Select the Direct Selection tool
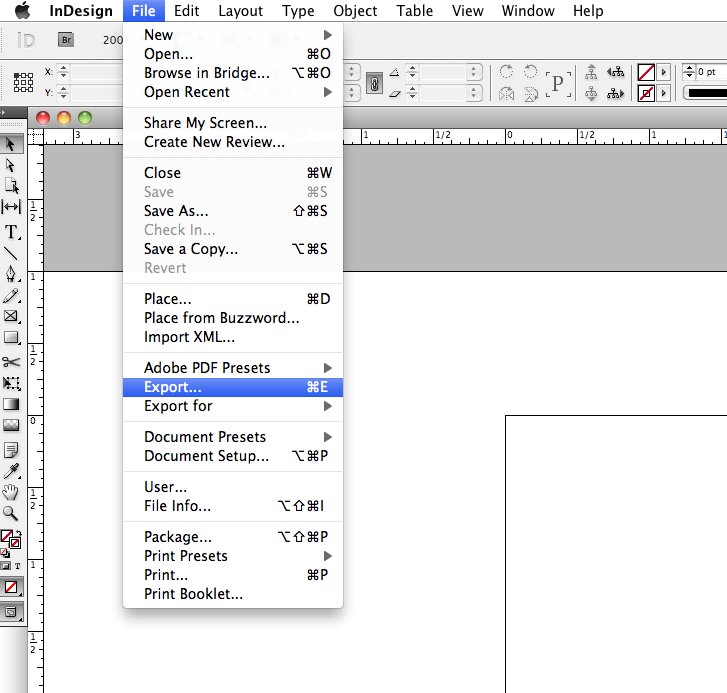 [11, 165]
